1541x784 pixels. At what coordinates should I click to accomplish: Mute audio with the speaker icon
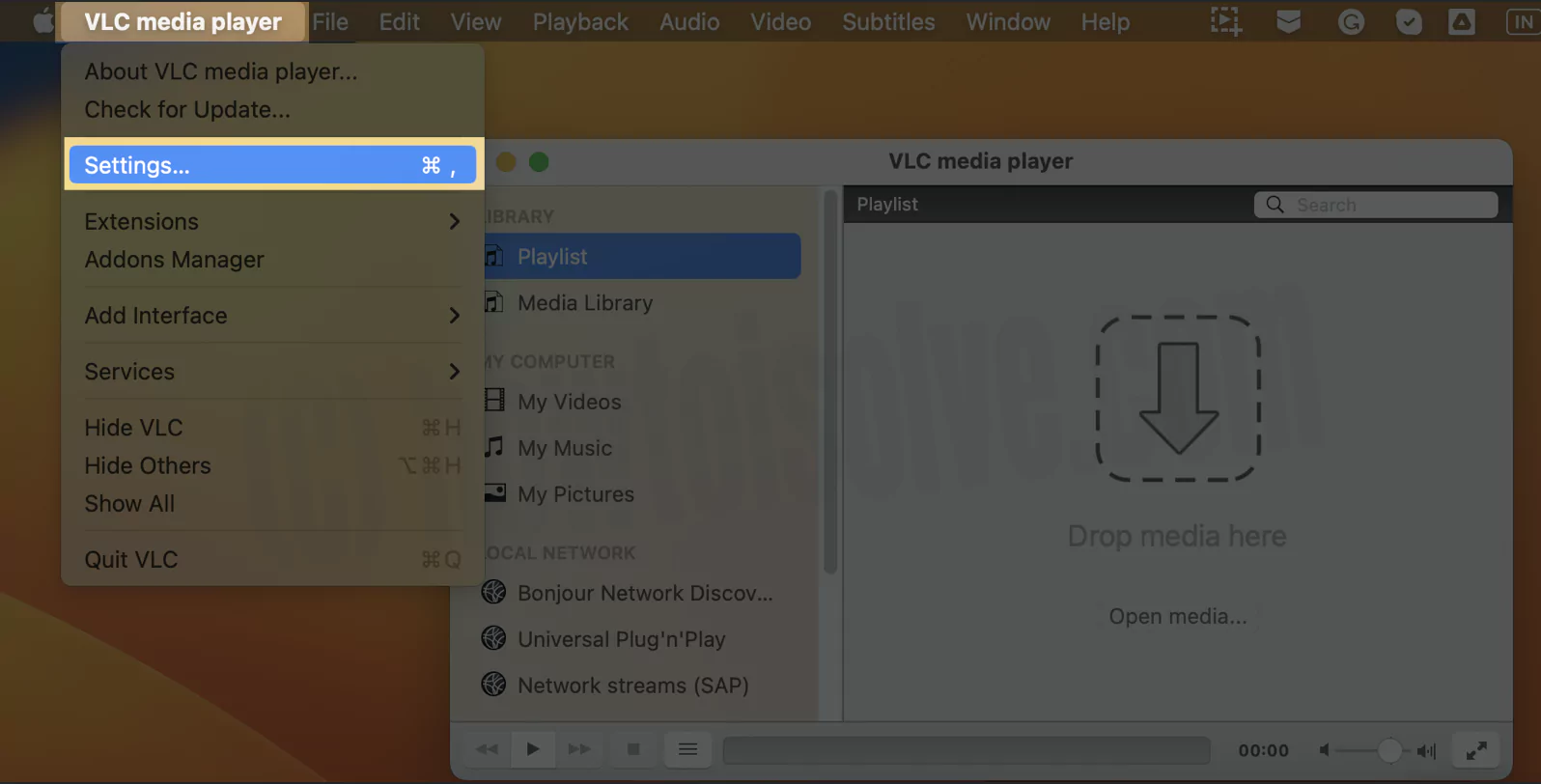point(1325,750)
